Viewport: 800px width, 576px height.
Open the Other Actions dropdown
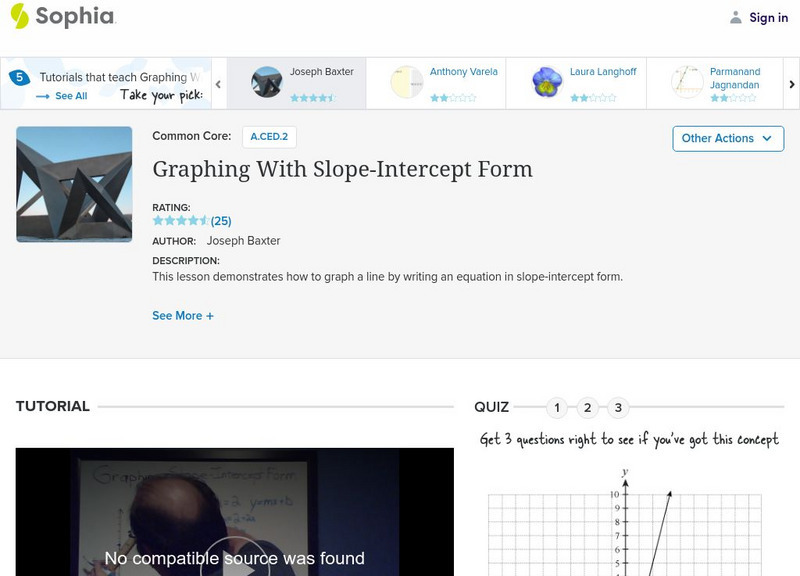(727, 138)
